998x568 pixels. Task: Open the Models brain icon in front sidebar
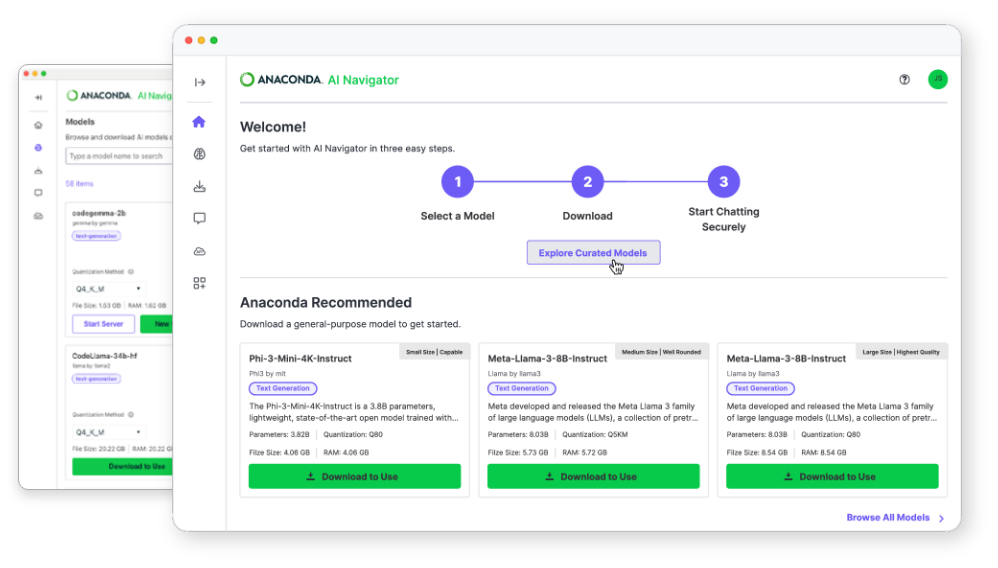(199, 154)
